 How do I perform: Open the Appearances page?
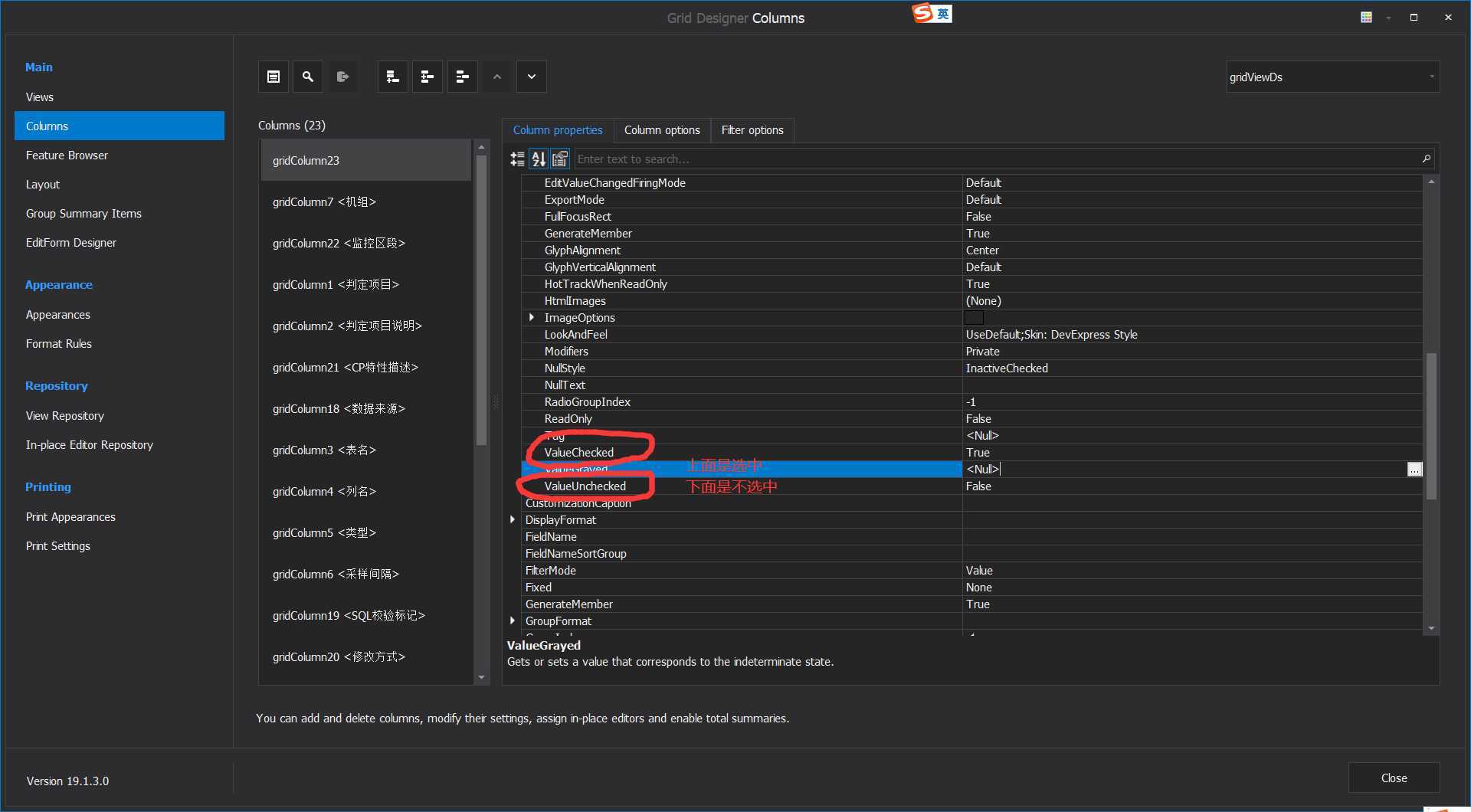58,315
